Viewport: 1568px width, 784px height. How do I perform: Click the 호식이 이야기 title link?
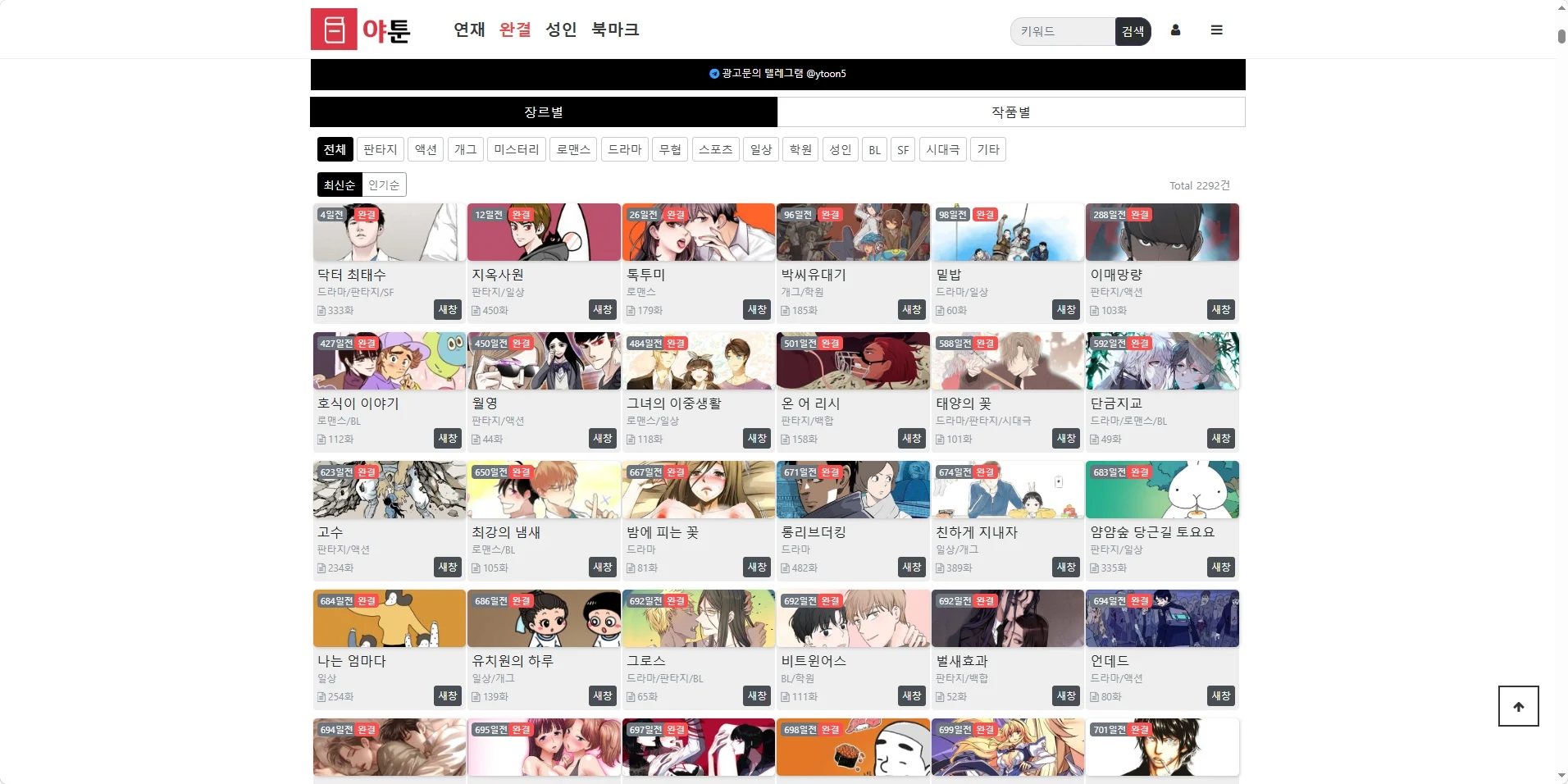click(358, 403)
